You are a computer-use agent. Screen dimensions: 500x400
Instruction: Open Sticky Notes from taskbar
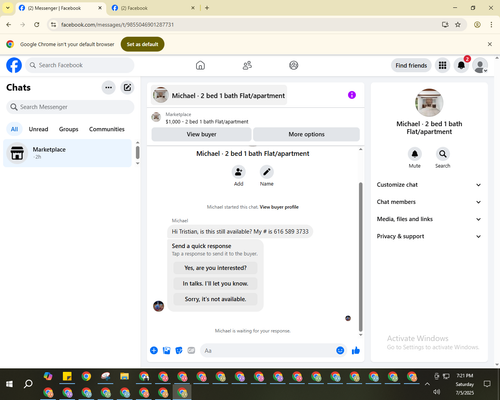67,377
